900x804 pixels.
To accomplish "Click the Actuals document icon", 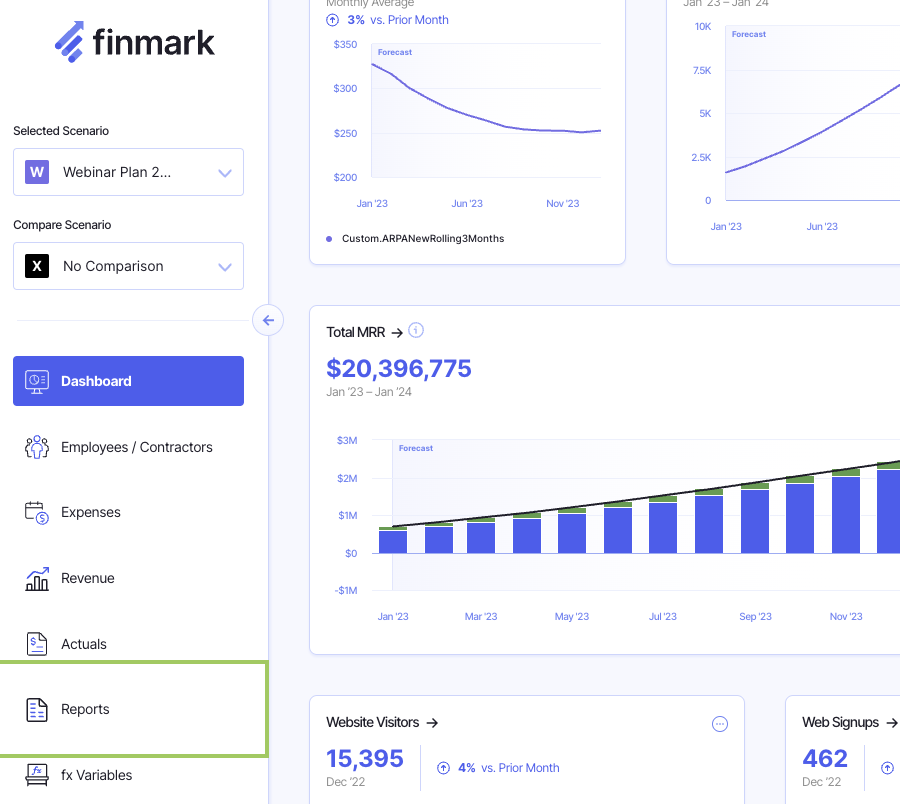I will [37, 644].
